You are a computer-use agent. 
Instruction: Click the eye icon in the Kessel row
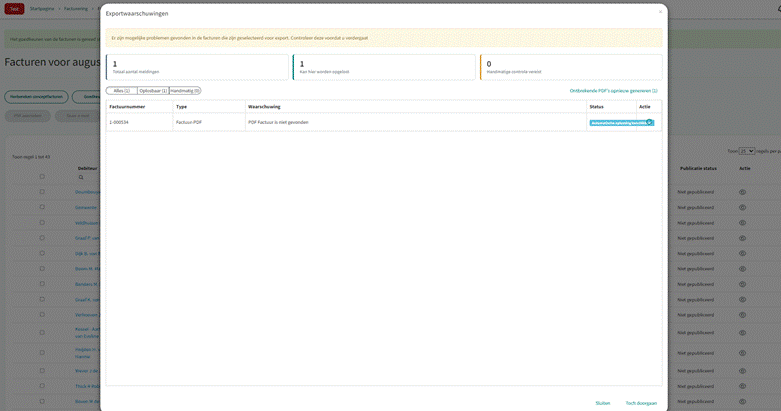click(742, 333)
